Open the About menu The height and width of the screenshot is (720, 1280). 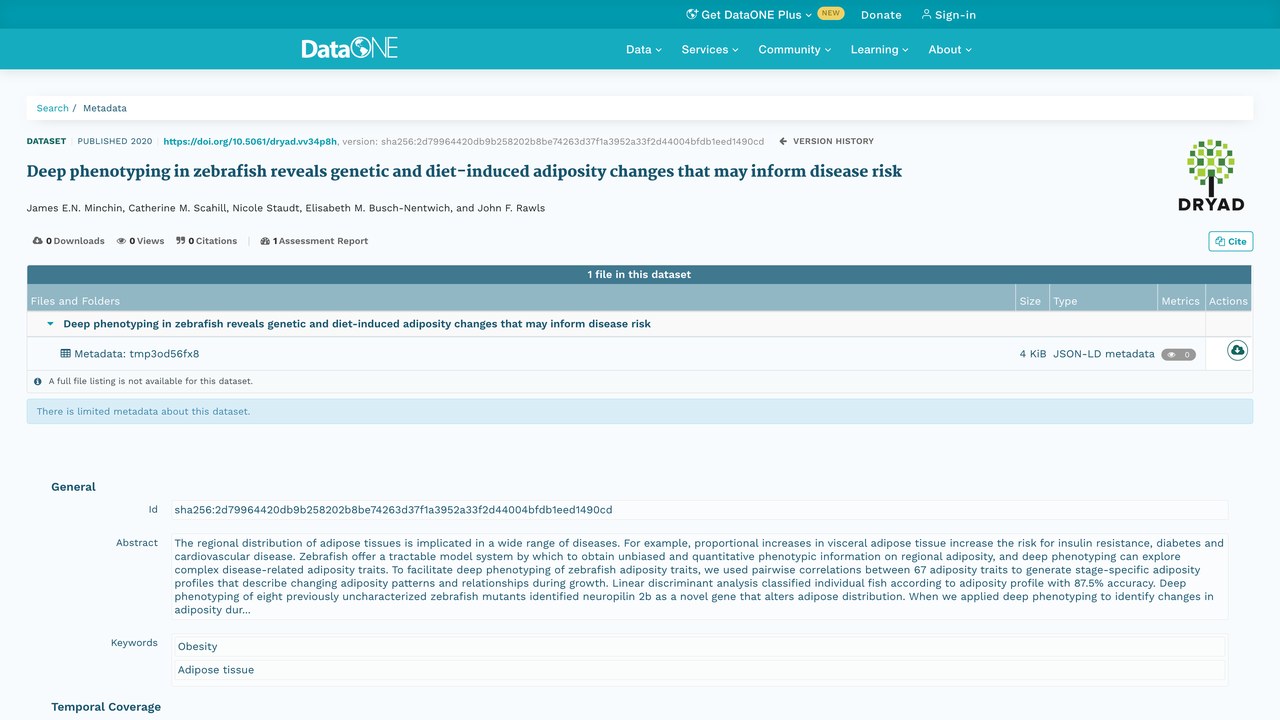pyautogui.click(x=950, y=49)
